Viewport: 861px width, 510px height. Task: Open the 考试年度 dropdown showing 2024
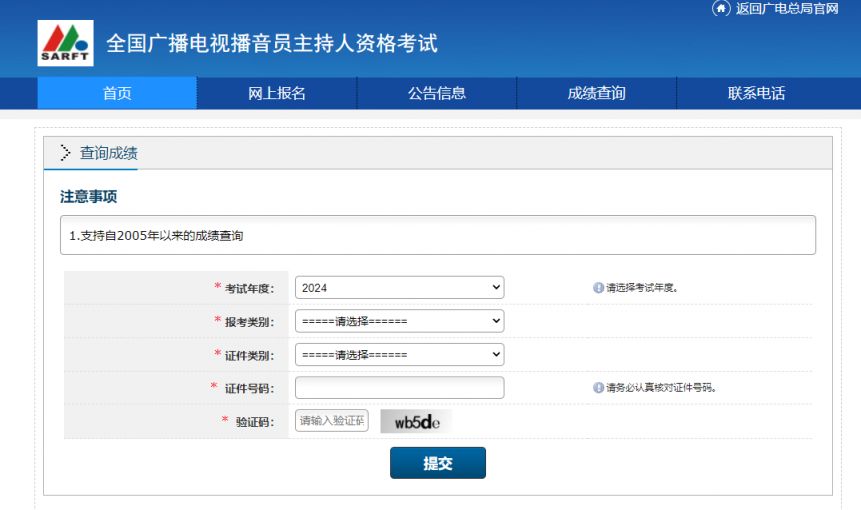pyautogui.click(x=399, y=288)
